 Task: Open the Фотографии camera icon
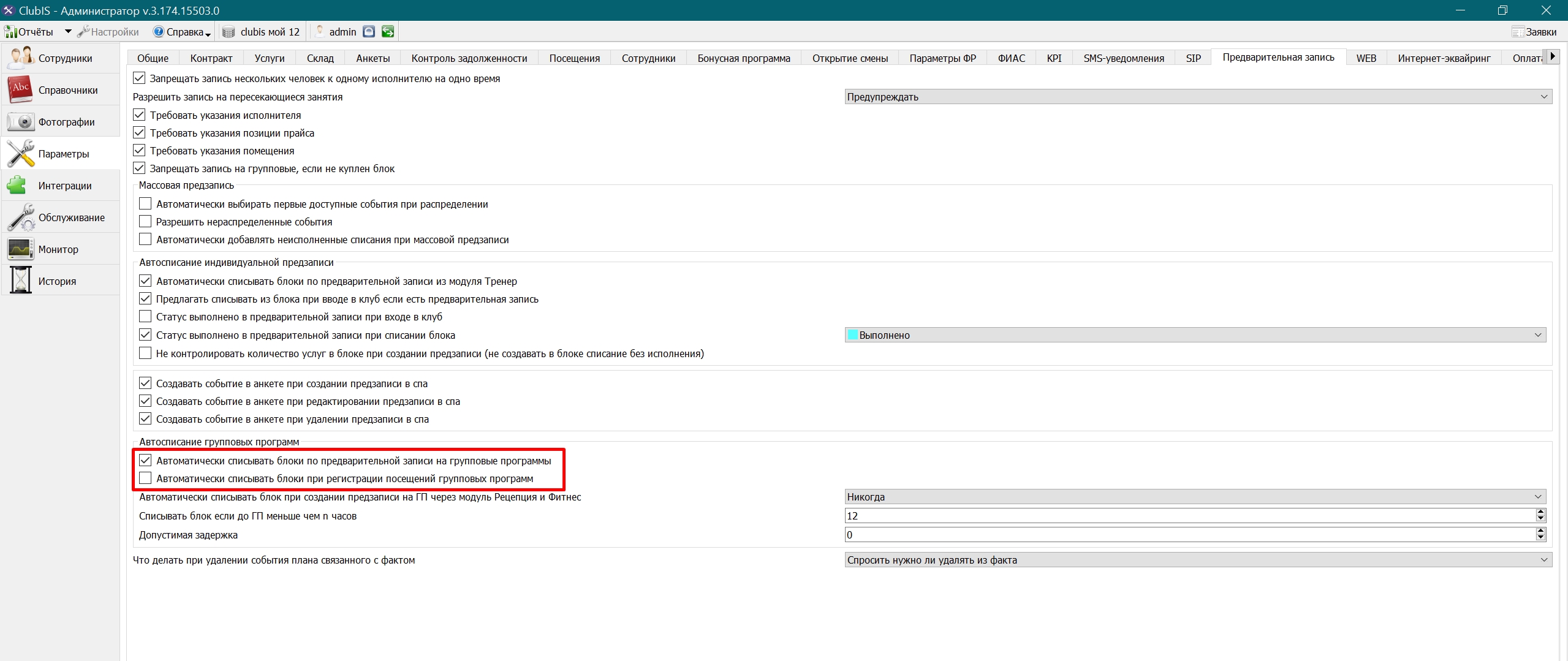tap(20, 122)
